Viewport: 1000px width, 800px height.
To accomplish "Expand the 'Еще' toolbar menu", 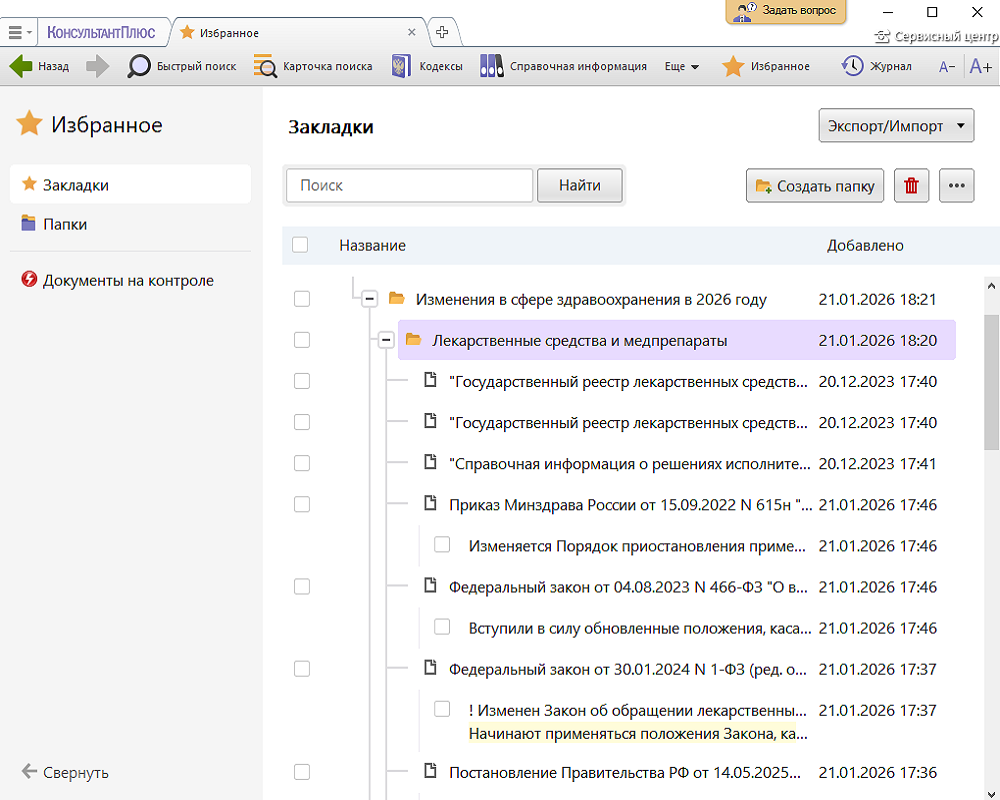I will (x=681, y=67).
